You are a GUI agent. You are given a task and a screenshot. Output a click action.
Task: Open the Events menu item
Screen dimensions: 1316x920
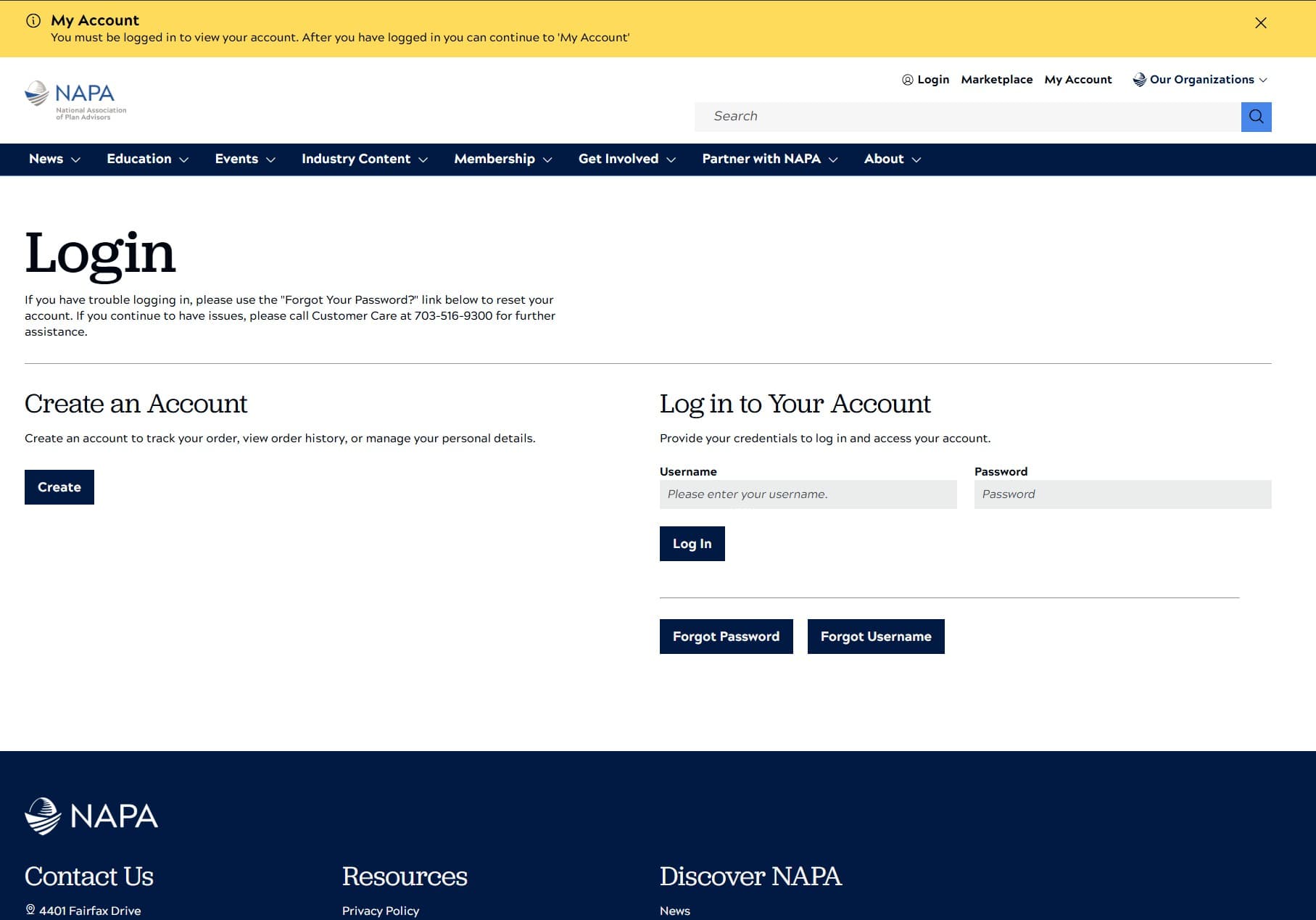(x=236, y=159)
